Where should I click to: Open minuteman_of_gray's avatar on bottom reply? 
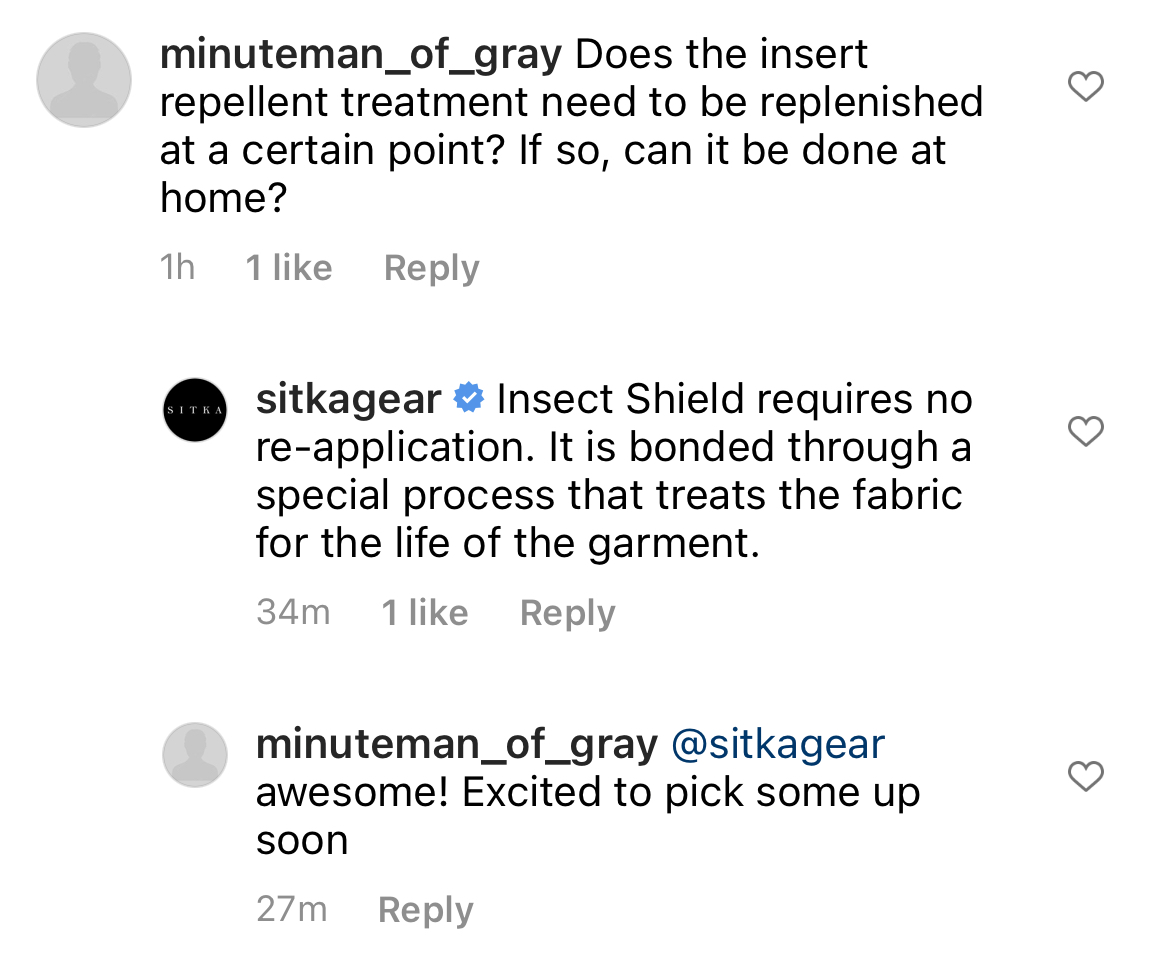tap(195, 754)
